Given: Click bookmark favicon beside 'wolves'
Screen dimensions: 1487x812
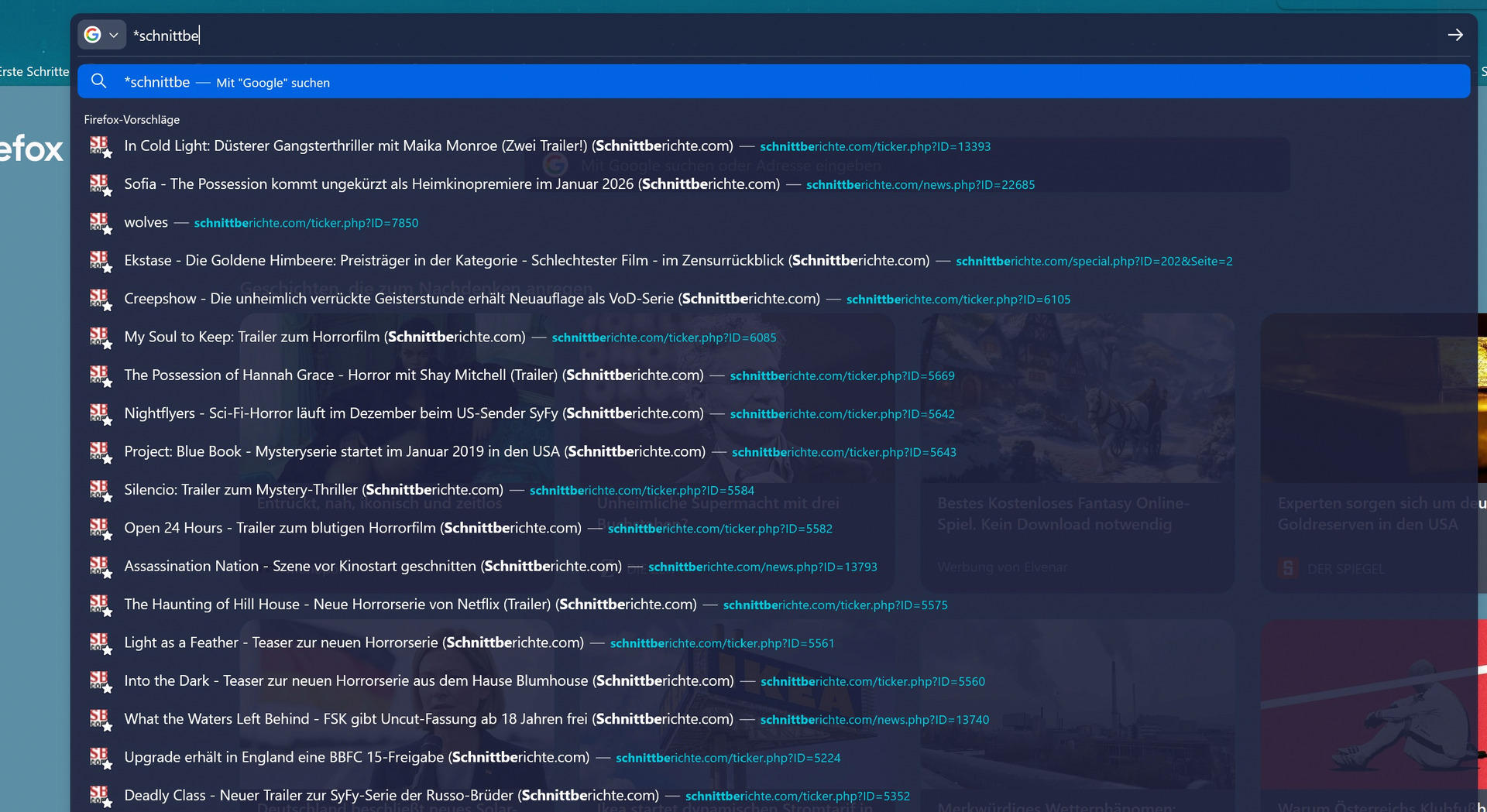Looking at the screenshot, I should 101,223.
